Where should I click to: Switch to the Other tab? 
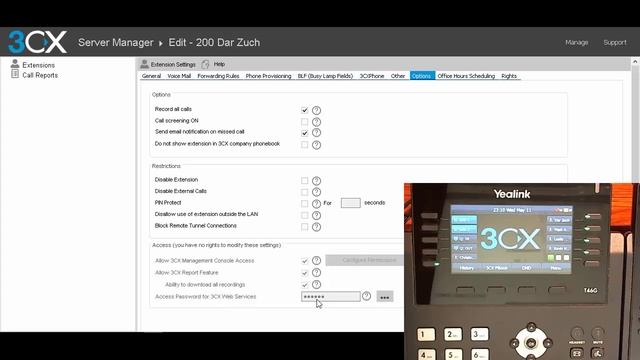click(398, 76)
